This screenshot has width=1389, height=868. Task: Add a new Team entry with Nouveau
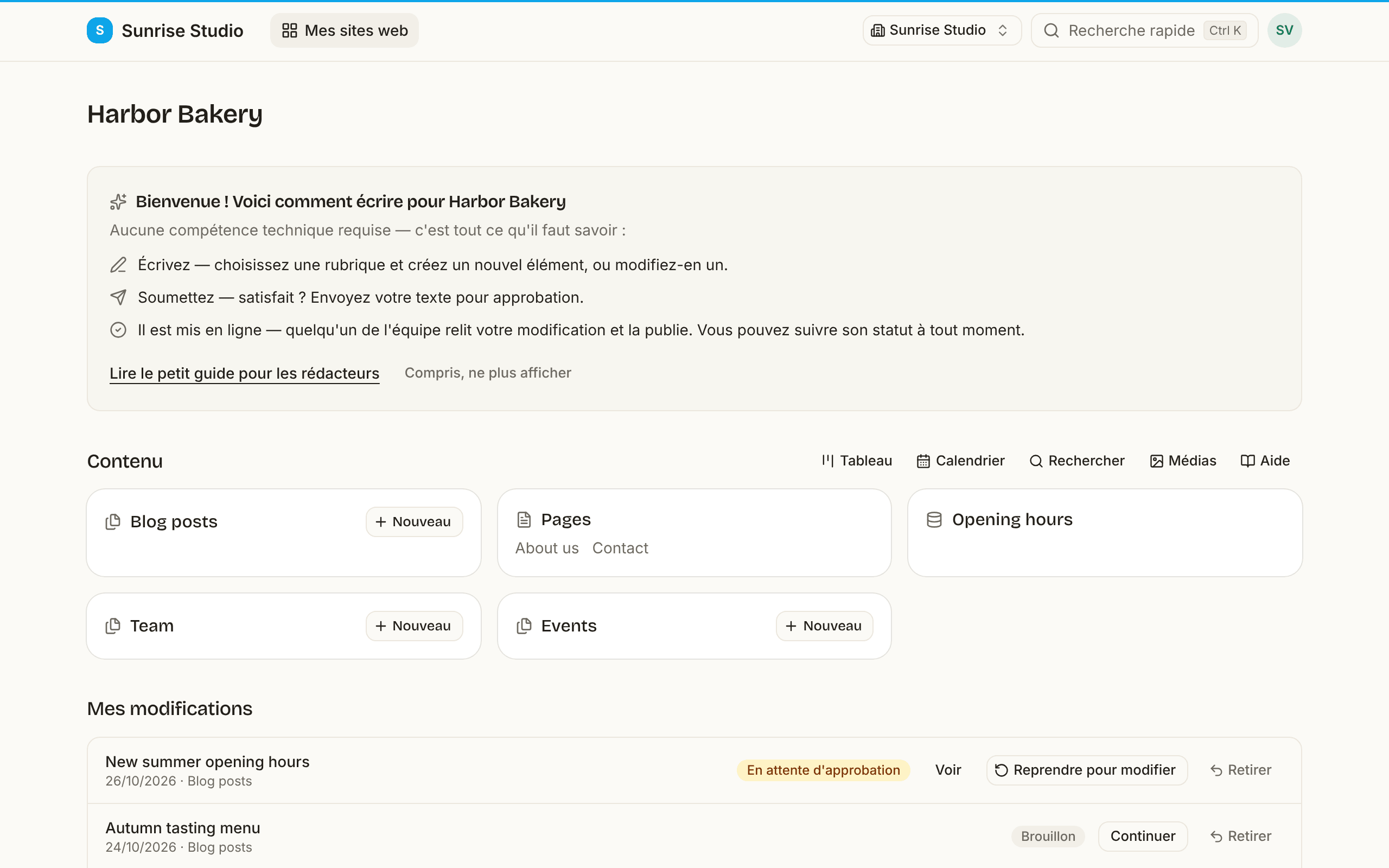414,626
